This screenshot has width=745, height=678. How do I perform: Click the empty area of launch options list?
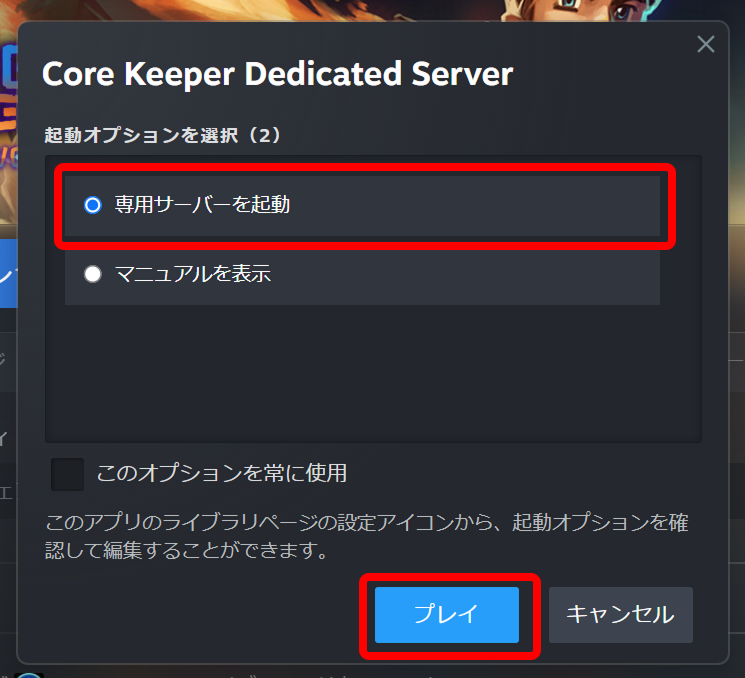coord(373,373)
